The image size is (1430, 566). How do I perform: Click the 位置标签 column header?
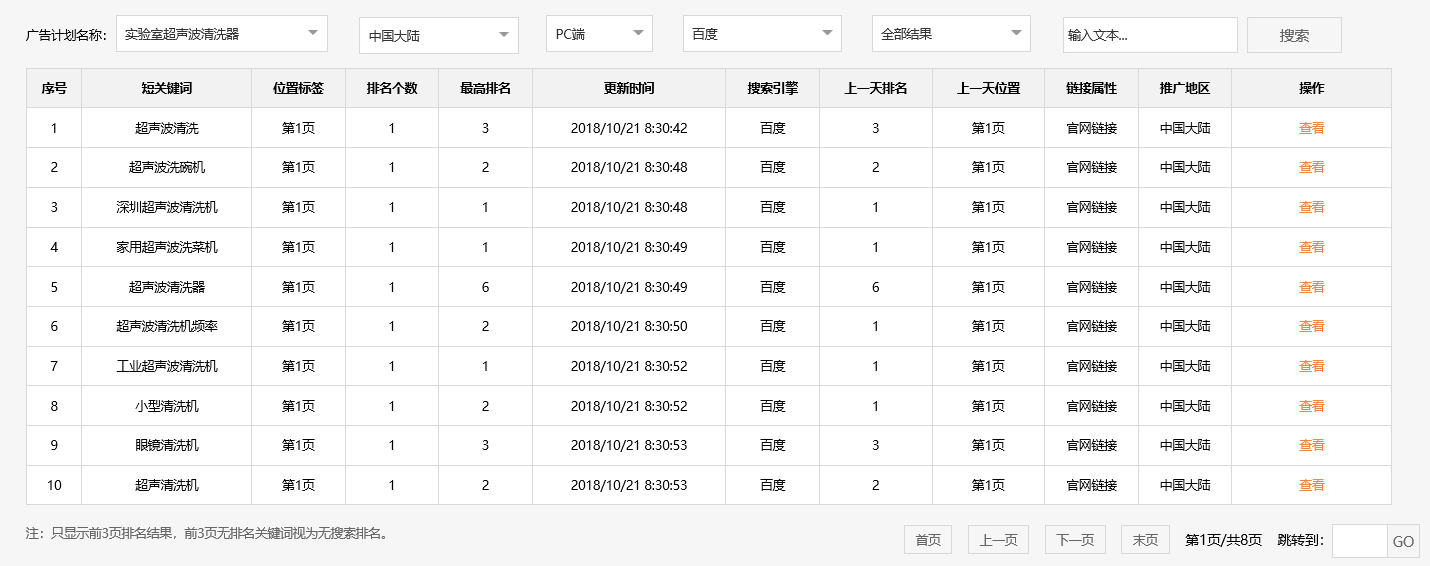(x=298, y=88)
